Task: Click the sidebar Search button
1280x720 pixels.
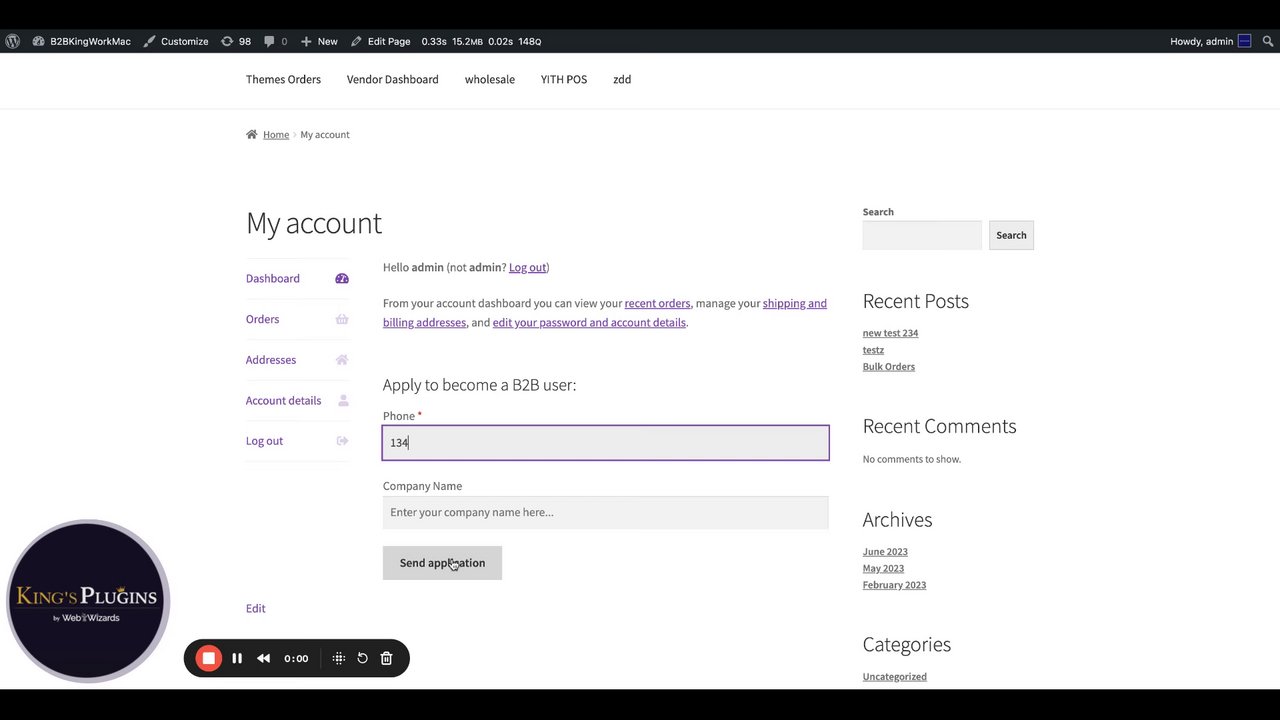Action: pos(1011,235)
